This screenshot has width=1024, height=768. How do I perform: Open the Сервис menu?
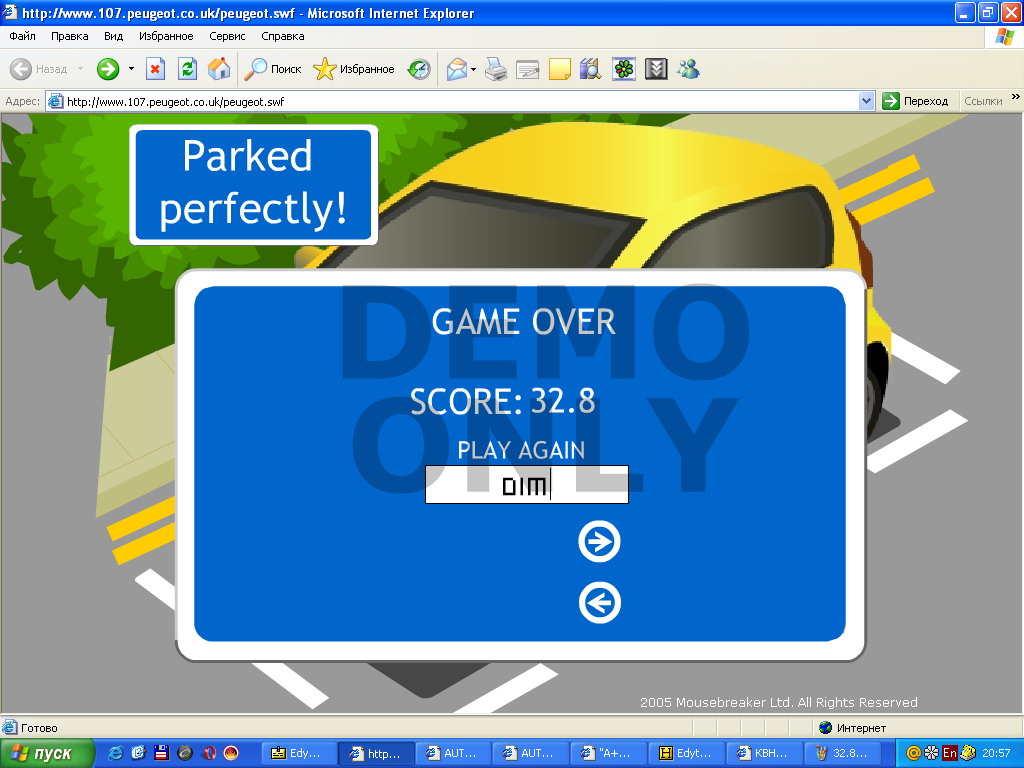point(227,36)
